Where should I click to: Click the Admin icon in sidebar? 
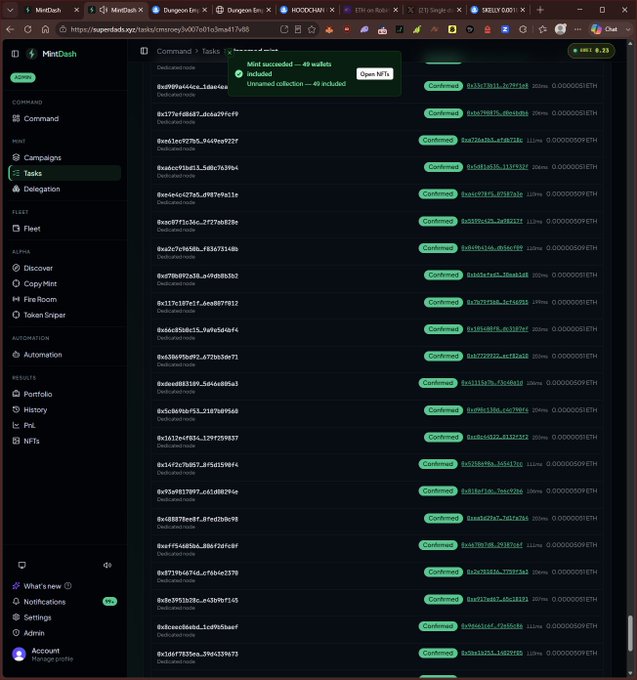click(16, 633)
